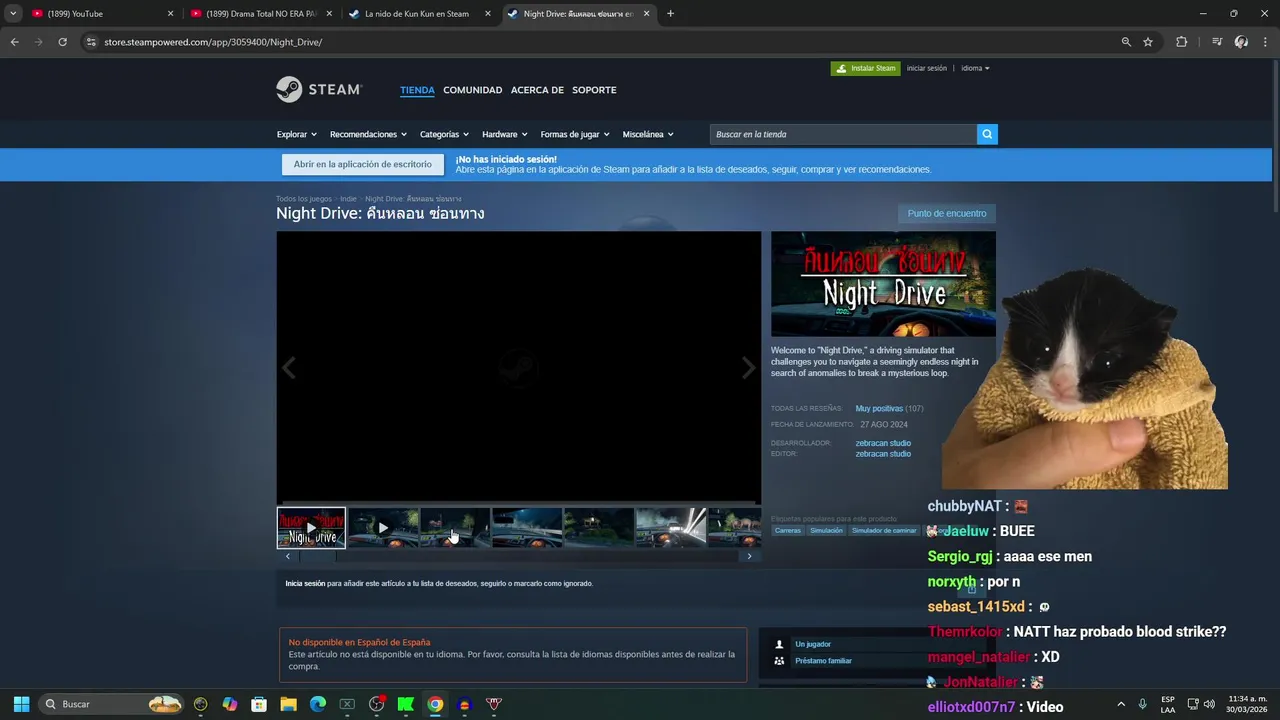Close the Night Drive tab

pyautogui.click(x=646, y=14)
